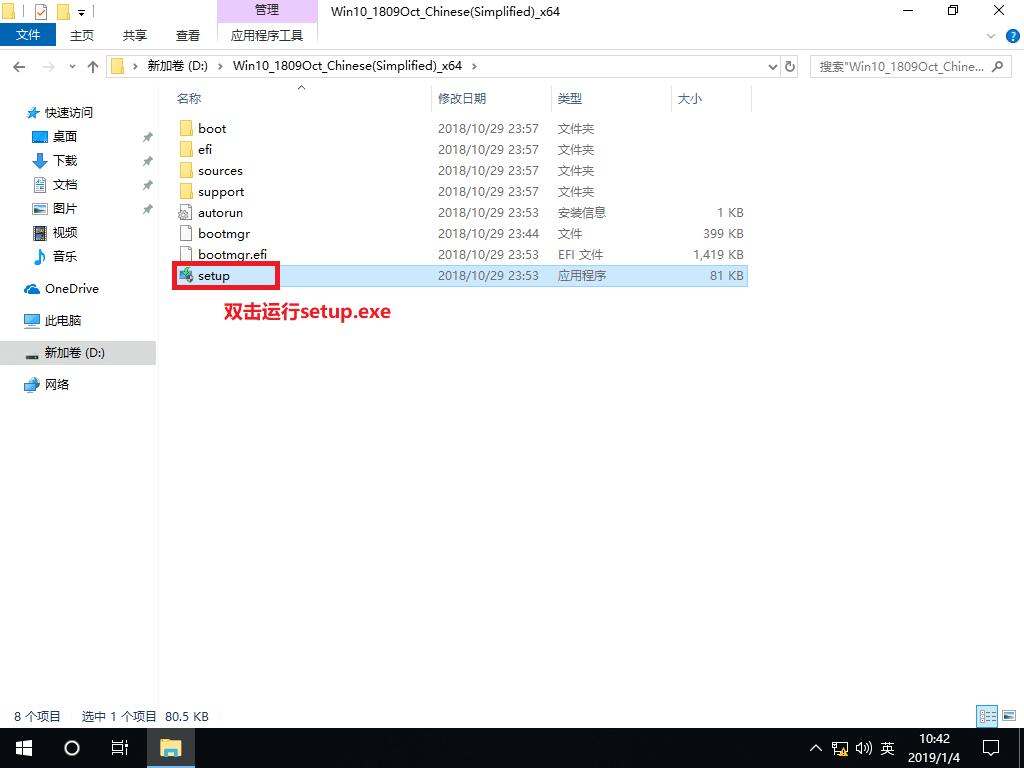Viewport: 1024px width, 768px height.
Task: Open OneDrive in the navigation pane
Action: pos(71,289)
